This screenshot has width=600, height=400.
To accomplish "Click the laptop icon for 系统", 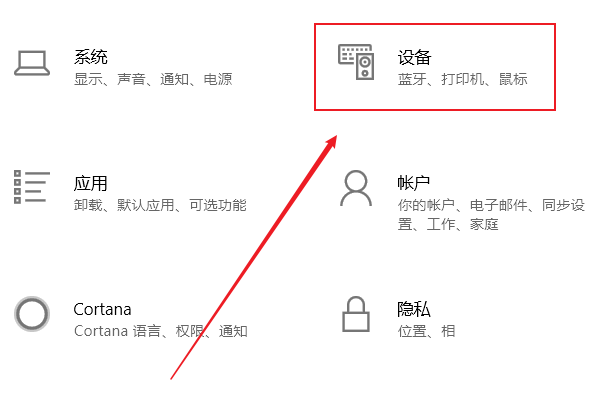I will click(x=32, y=63).
